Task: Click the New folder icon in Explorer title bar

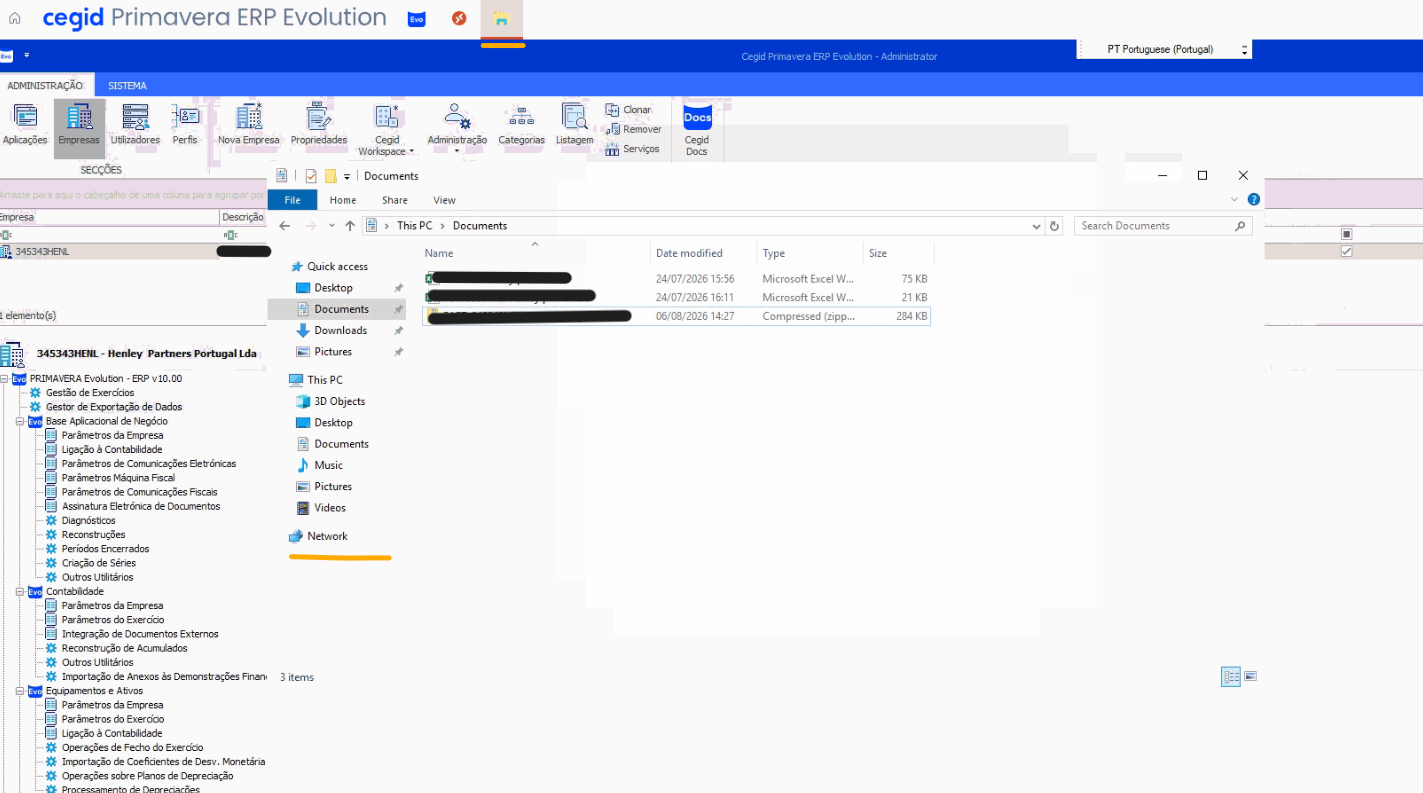Action: coord(330,176)
